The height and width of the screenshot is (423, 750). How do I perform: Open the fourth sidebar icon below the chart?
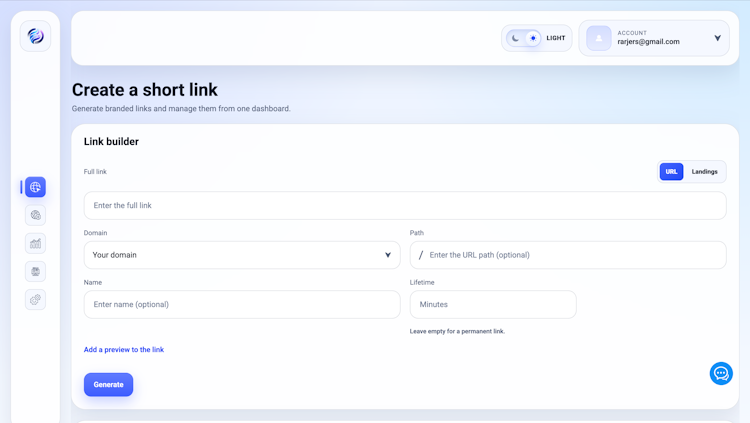(35, 271)
